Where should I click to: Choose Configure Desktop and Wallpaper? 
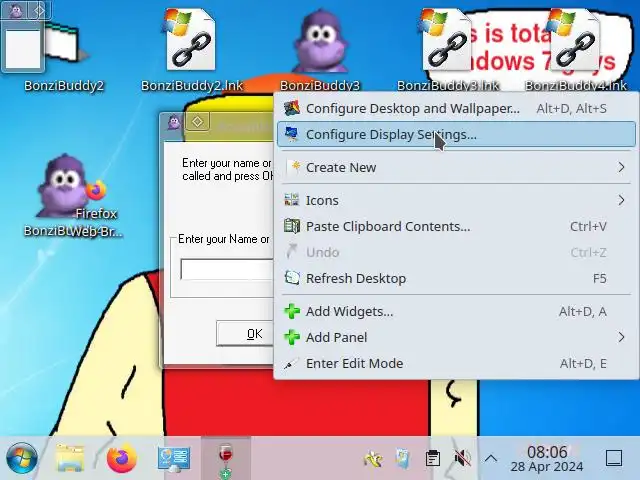[x=456, y=109]
